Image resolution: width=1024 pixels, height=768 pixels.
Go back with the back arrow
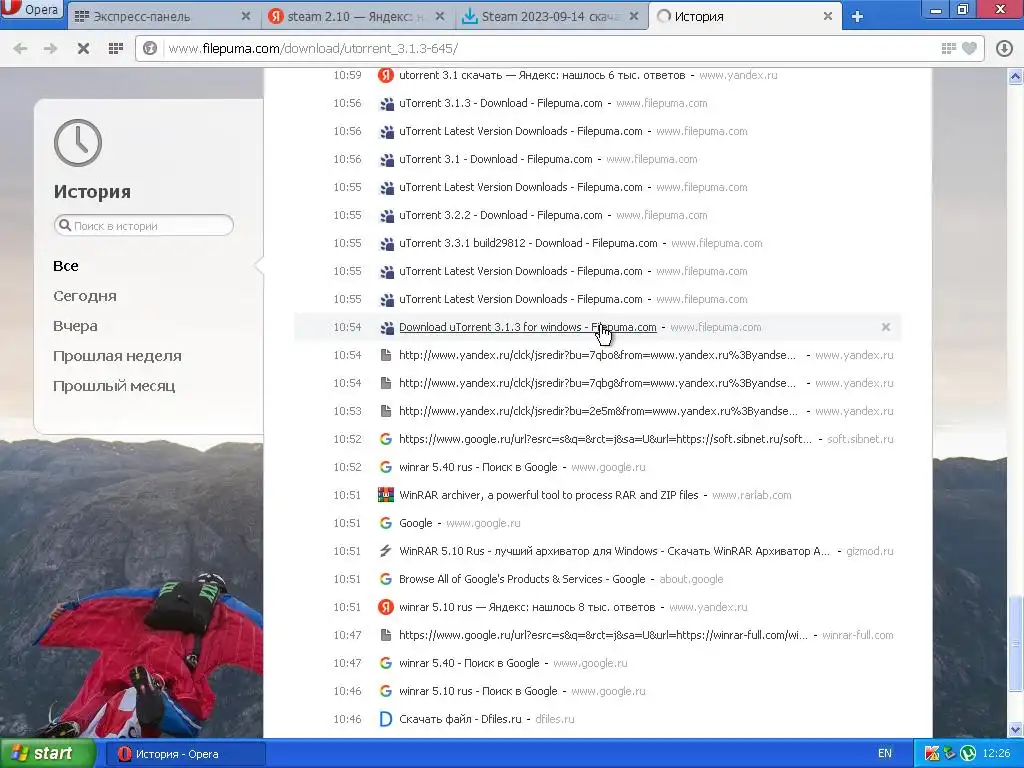(x=20, y=48)
